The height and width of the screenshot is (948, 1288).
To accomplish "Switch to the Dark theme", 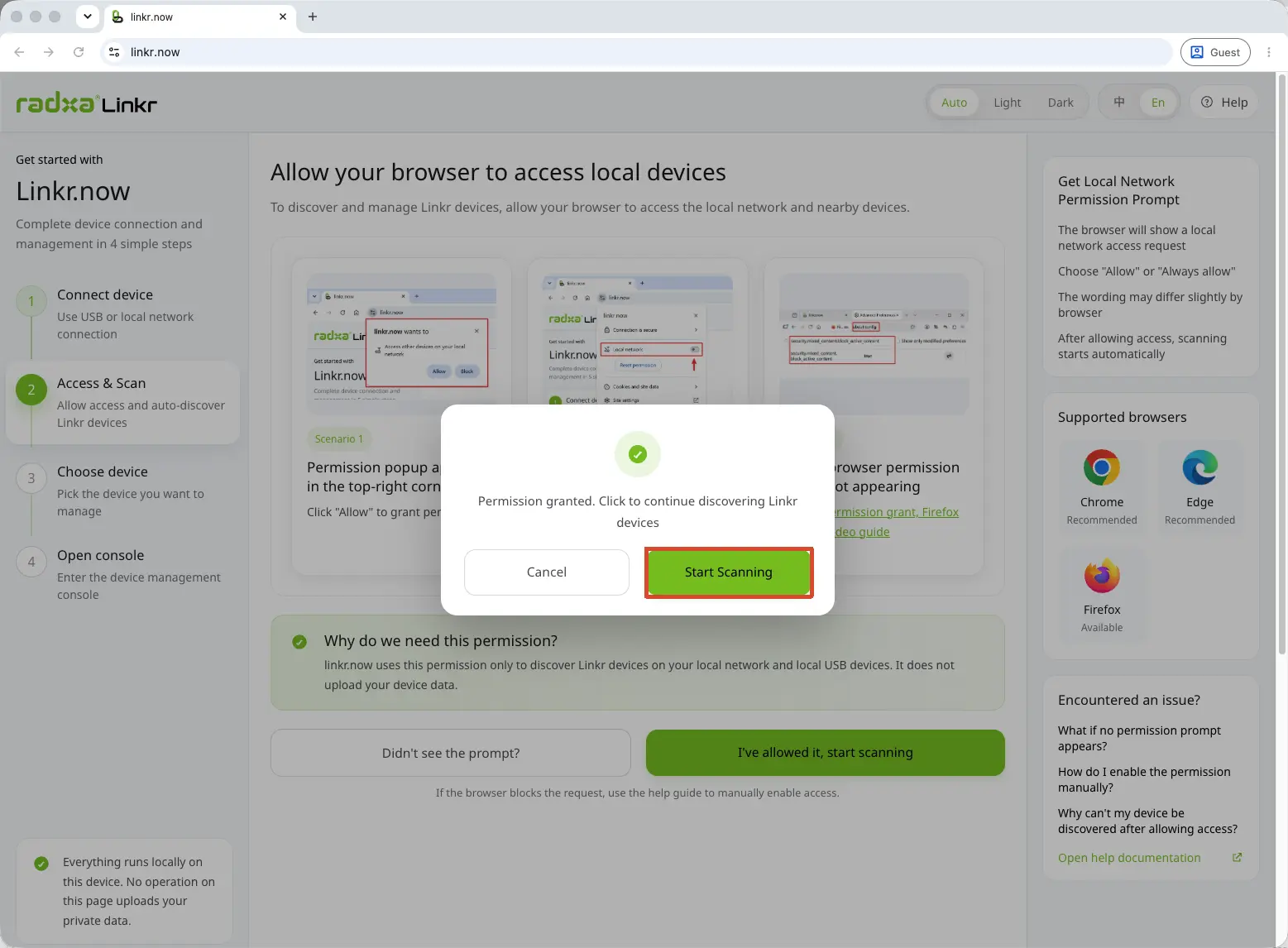I will (x=1061, y=103).
